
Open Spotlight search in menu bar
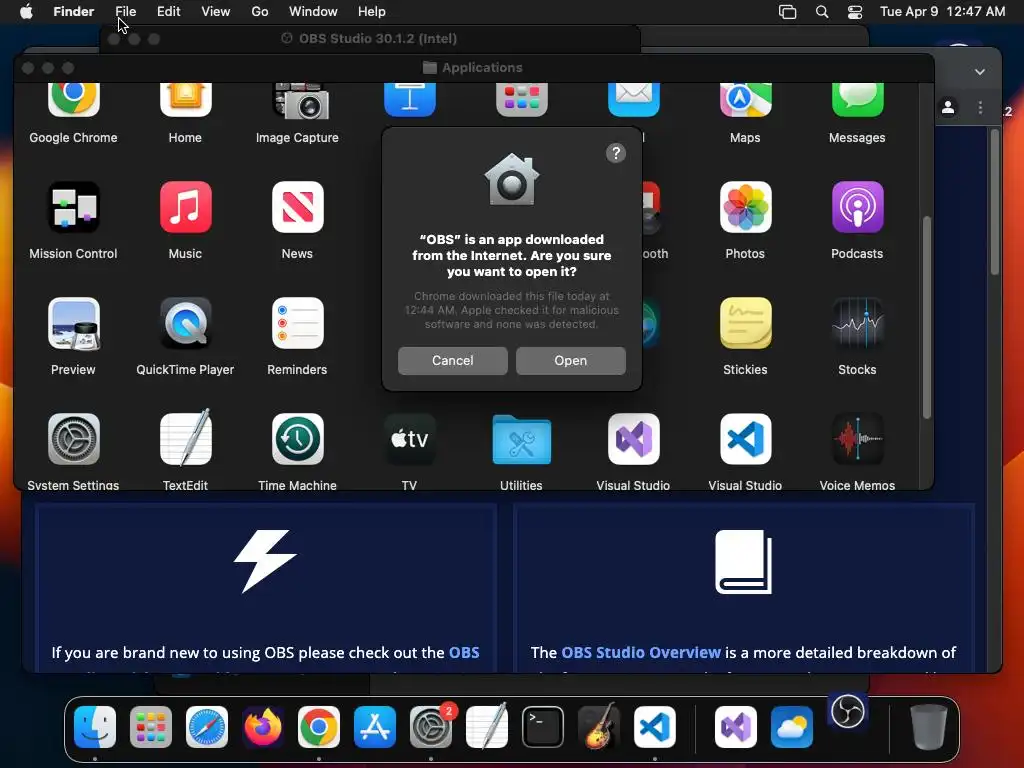[x=822, y=12]
